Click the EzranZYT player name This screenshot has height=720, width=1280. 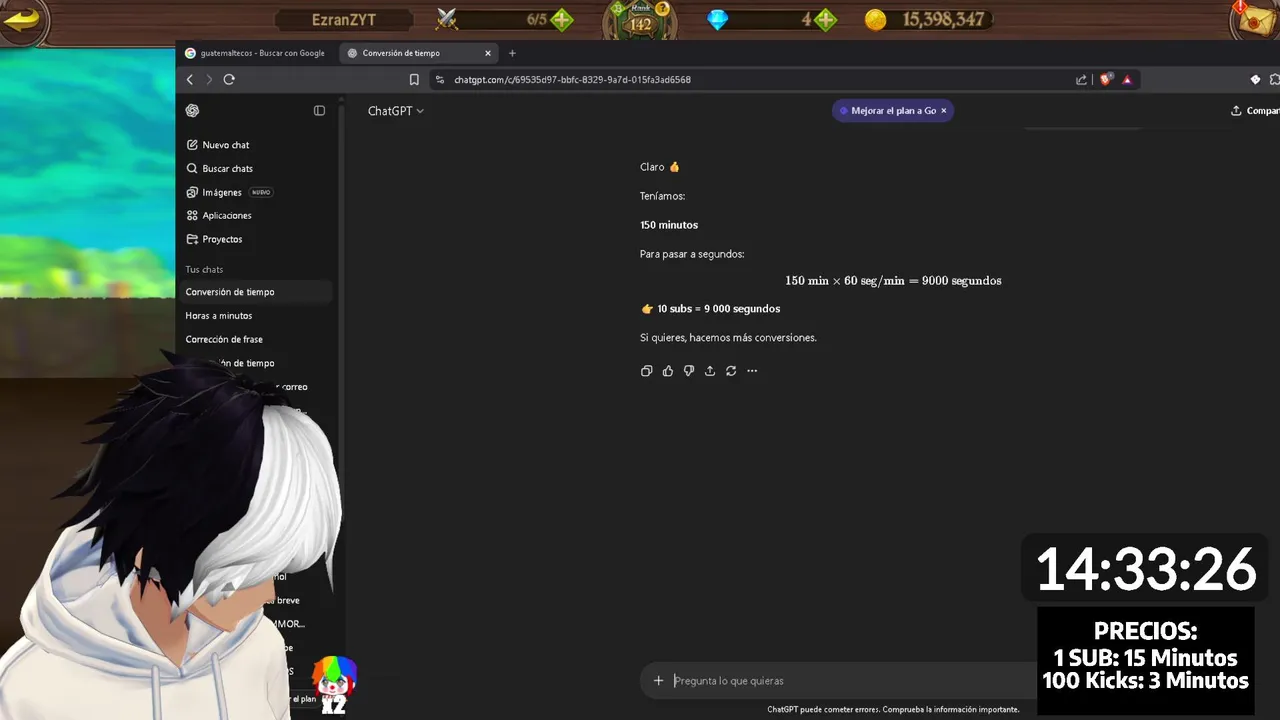click(x=344, y=20)
